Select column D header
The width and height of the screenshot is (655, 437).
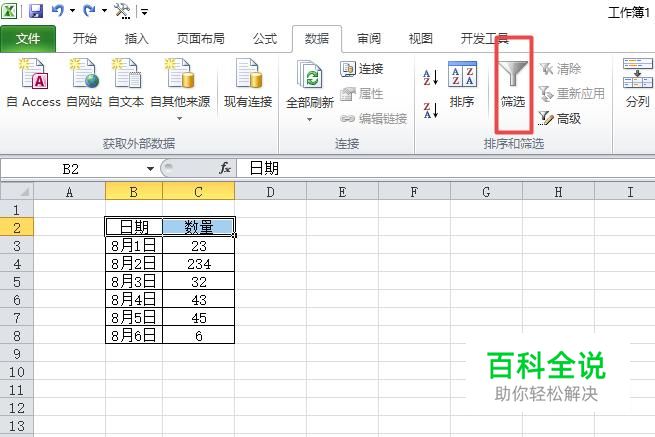click(270, 192)
